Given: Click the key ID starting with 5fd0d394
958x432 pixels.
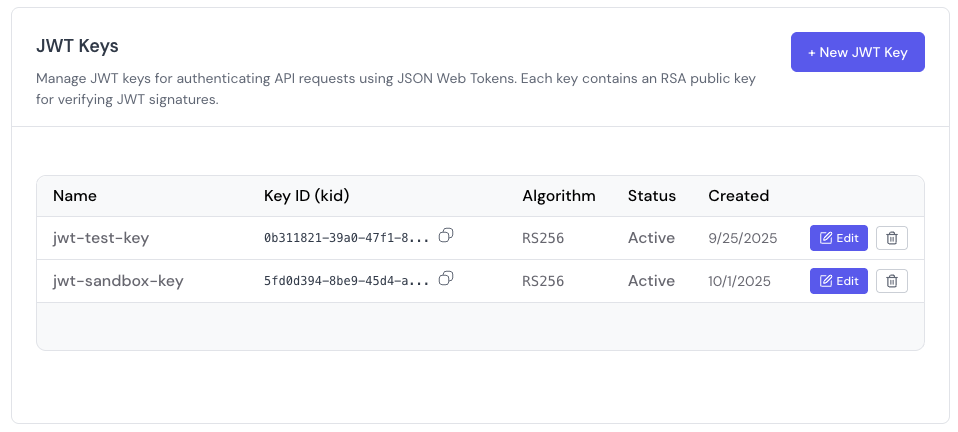Looking at the screenshot, I should click(x=346, y=281).
